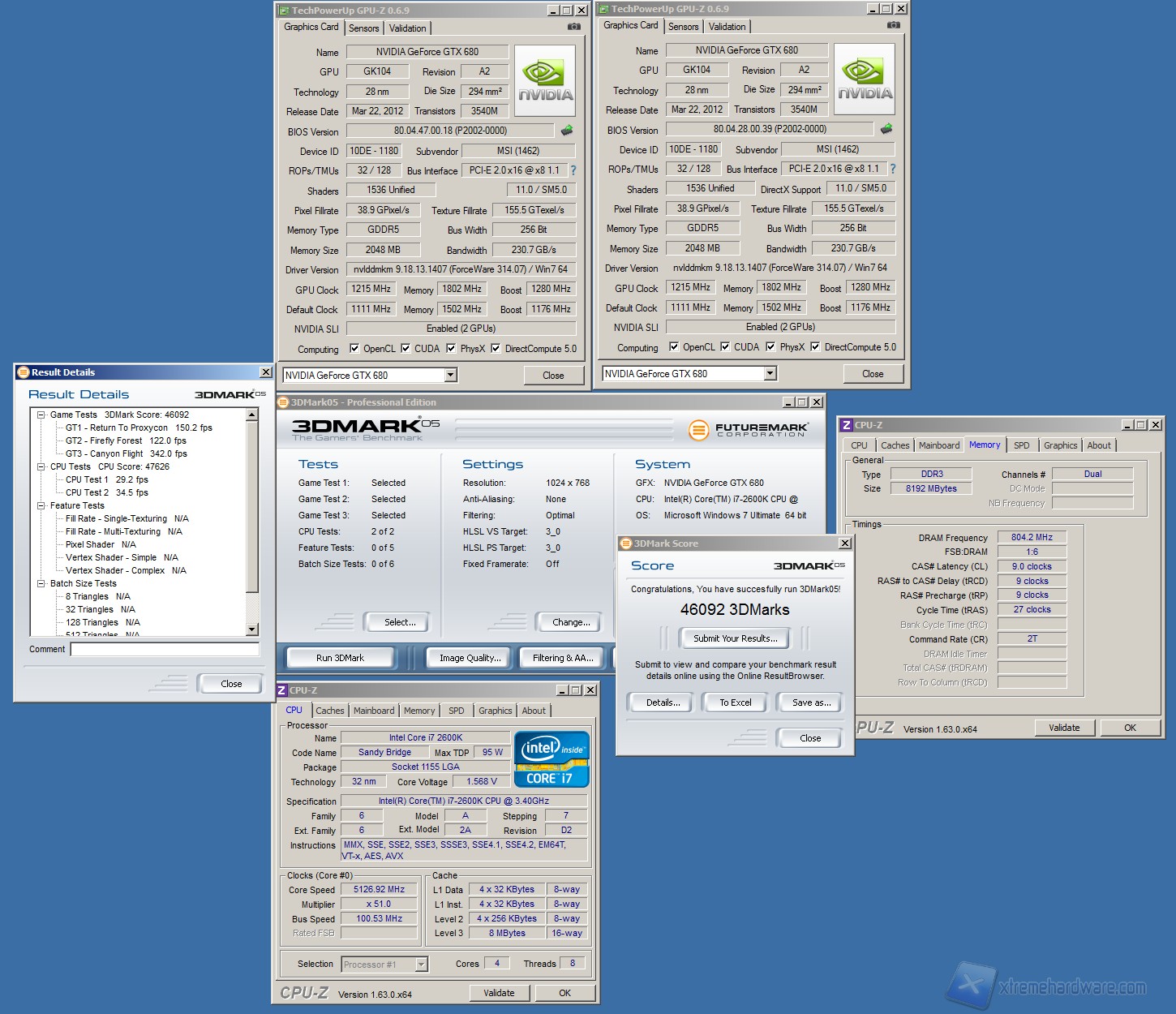
Task: Click the Result Details scrollbar down arrow
Action: [x=251, y=629]
